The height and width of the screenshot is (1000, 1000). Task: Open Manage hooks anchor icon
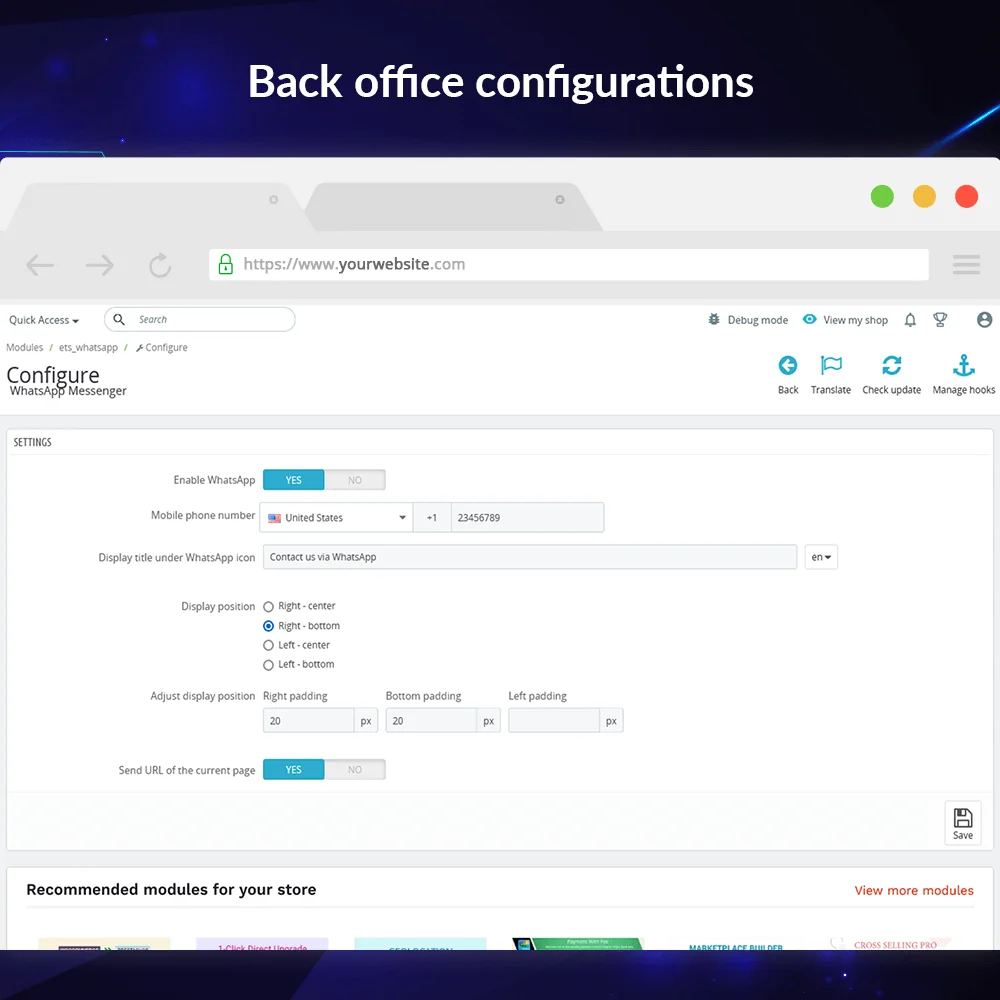pos(963,366)
